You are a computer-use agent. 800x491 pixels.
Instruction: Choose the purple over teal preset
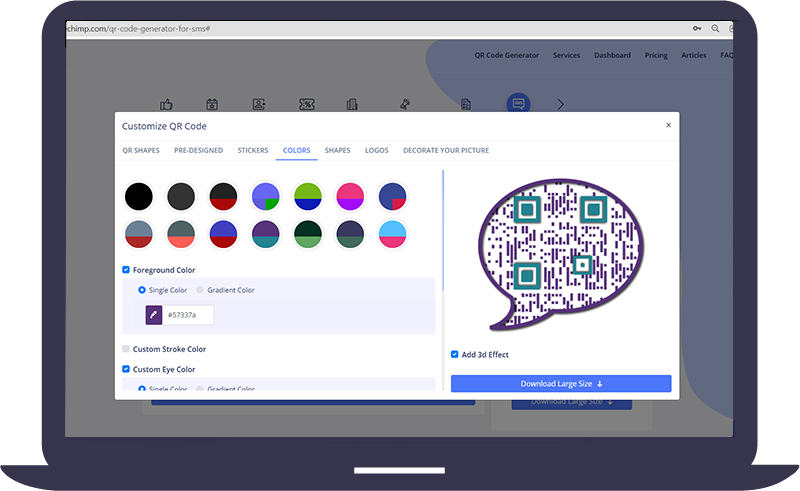266,234
